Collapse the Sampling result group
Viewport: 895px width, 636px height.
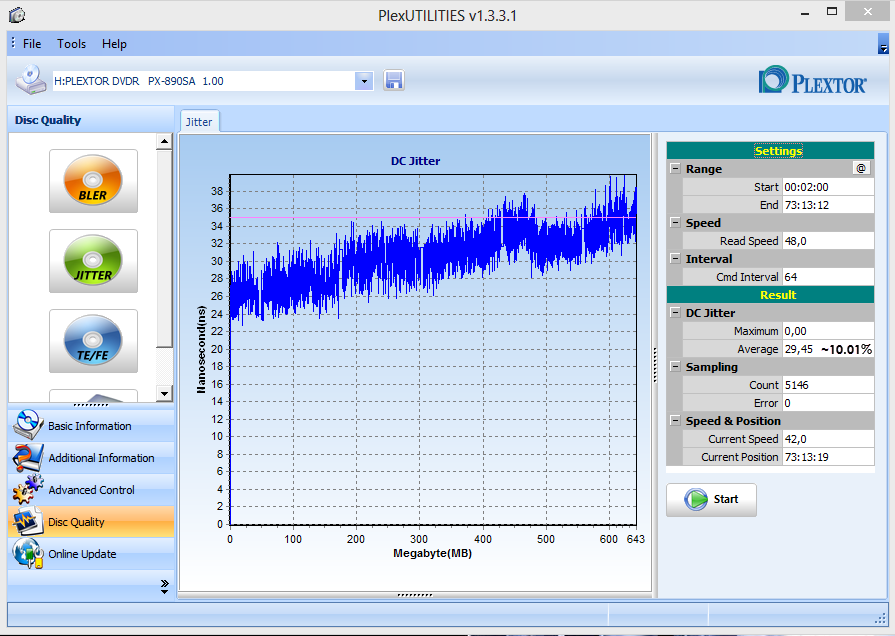[x=675, y=367]
